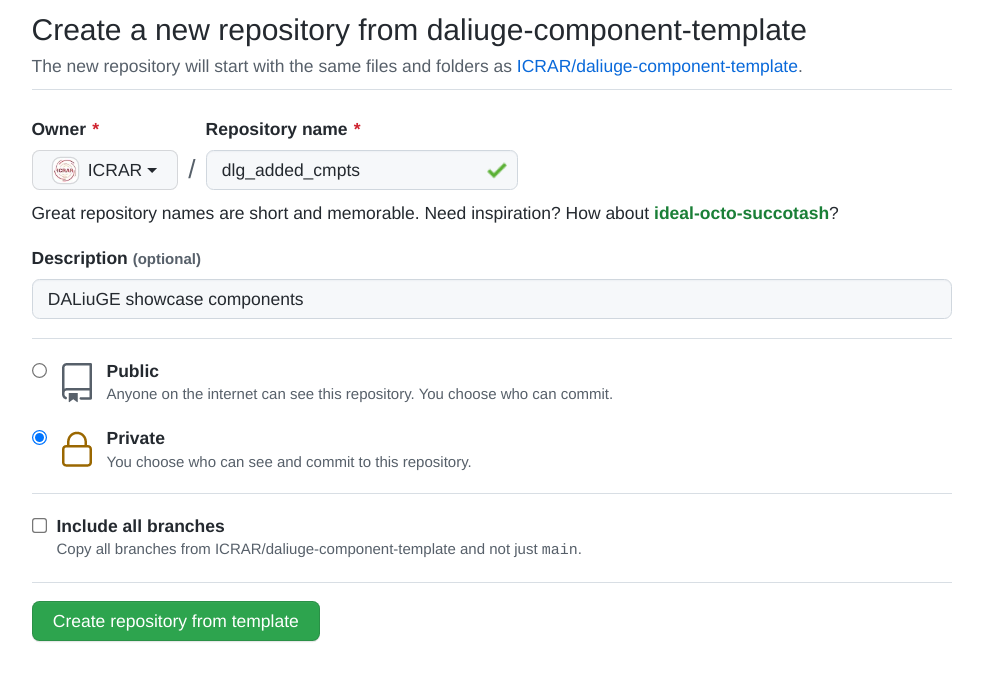Click the Repository name field label
Viewport: 985px width, 679px height.
click(276, 129)
